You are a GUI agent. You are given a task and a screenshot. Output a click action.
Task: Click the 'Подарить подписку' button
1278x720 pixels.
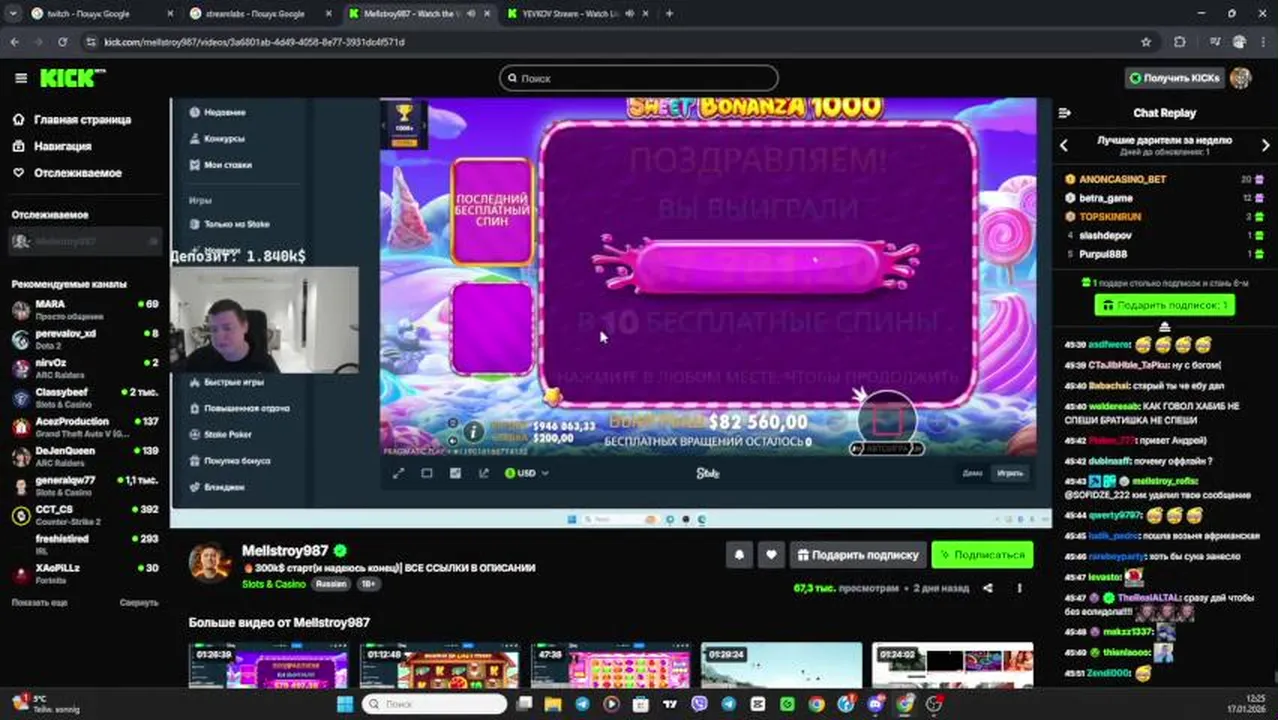click(x=858, y=555)
